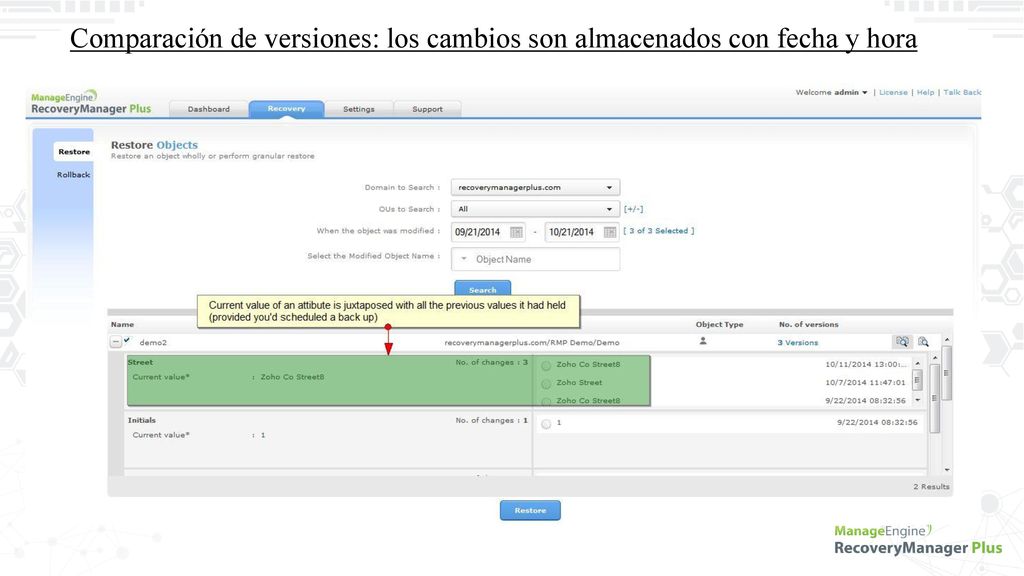Click the blue Search button
The image size is (1024, 576).
point(483,288)
